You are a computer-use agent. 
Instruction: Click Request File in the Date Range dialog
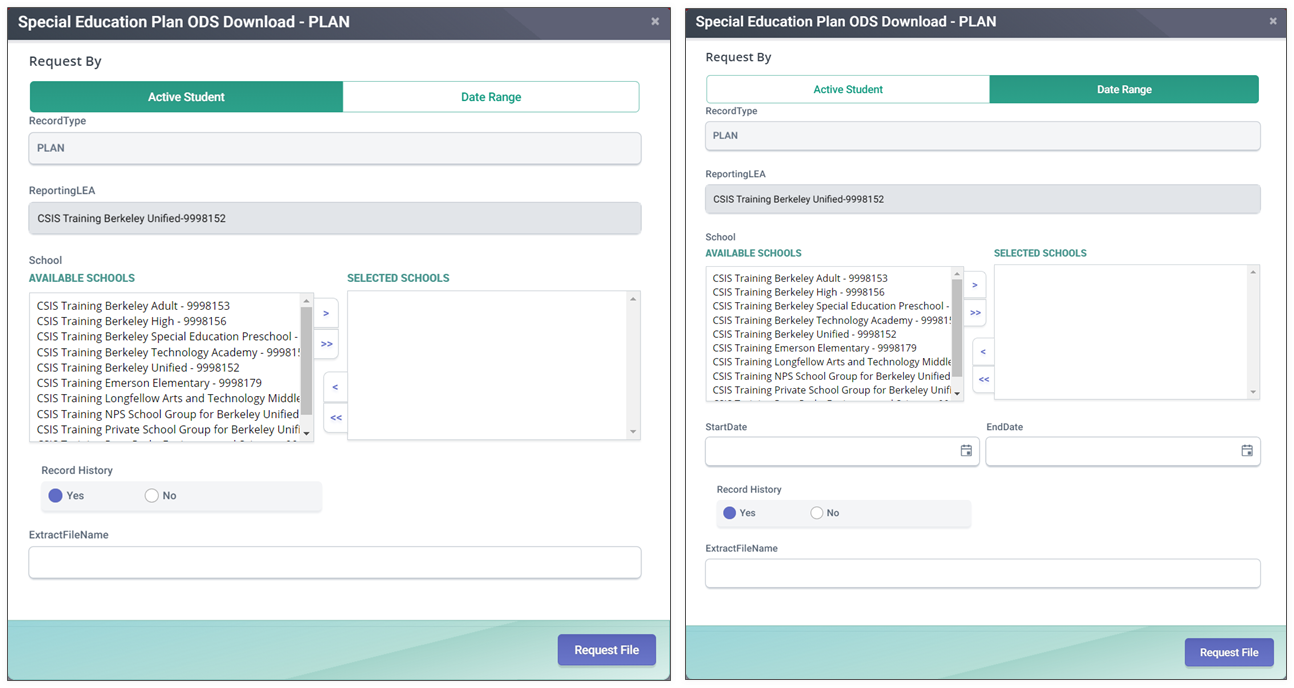(1229, 652)
